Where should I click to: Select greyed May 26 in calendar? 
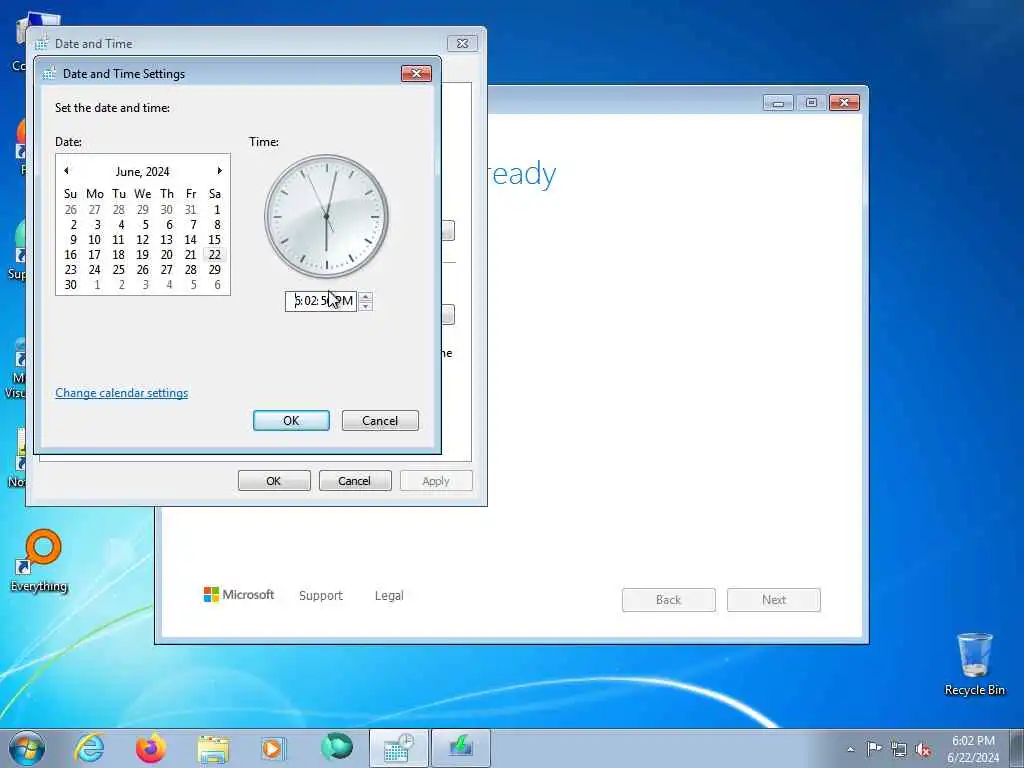tap(71, 210)
